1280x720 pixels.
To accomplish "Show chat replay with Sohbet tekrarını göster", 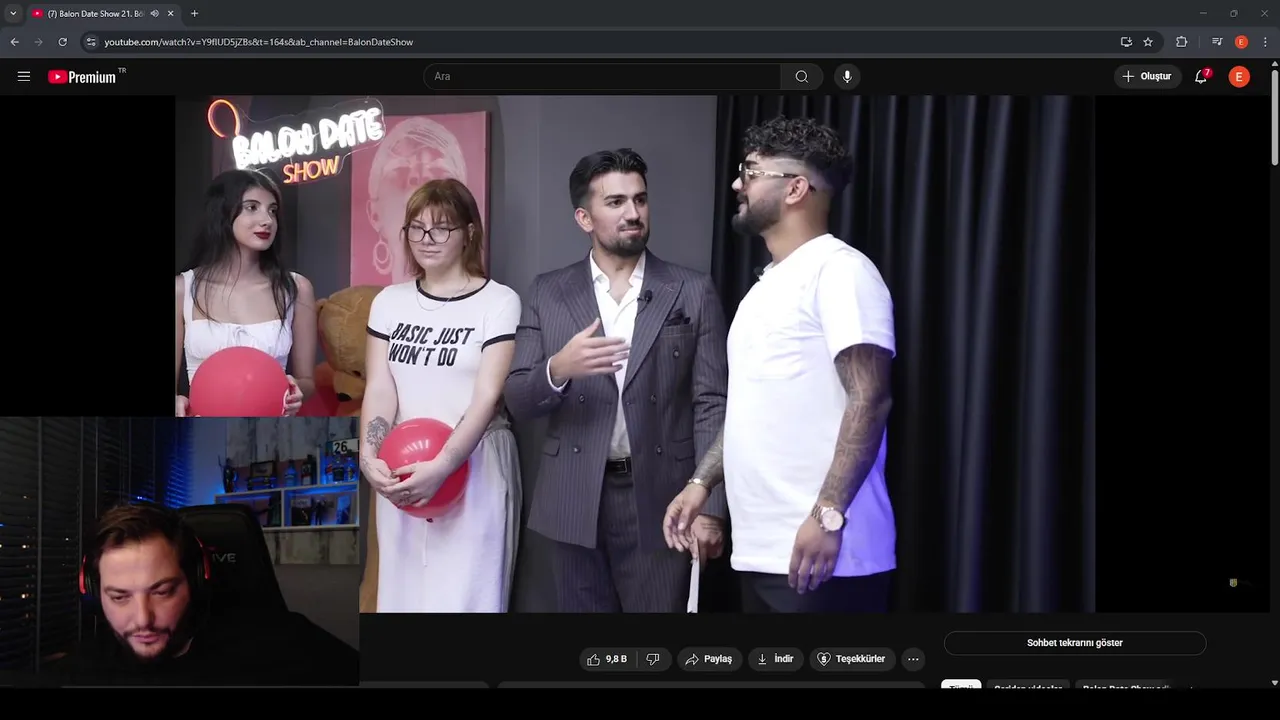I will (1075, 643).
